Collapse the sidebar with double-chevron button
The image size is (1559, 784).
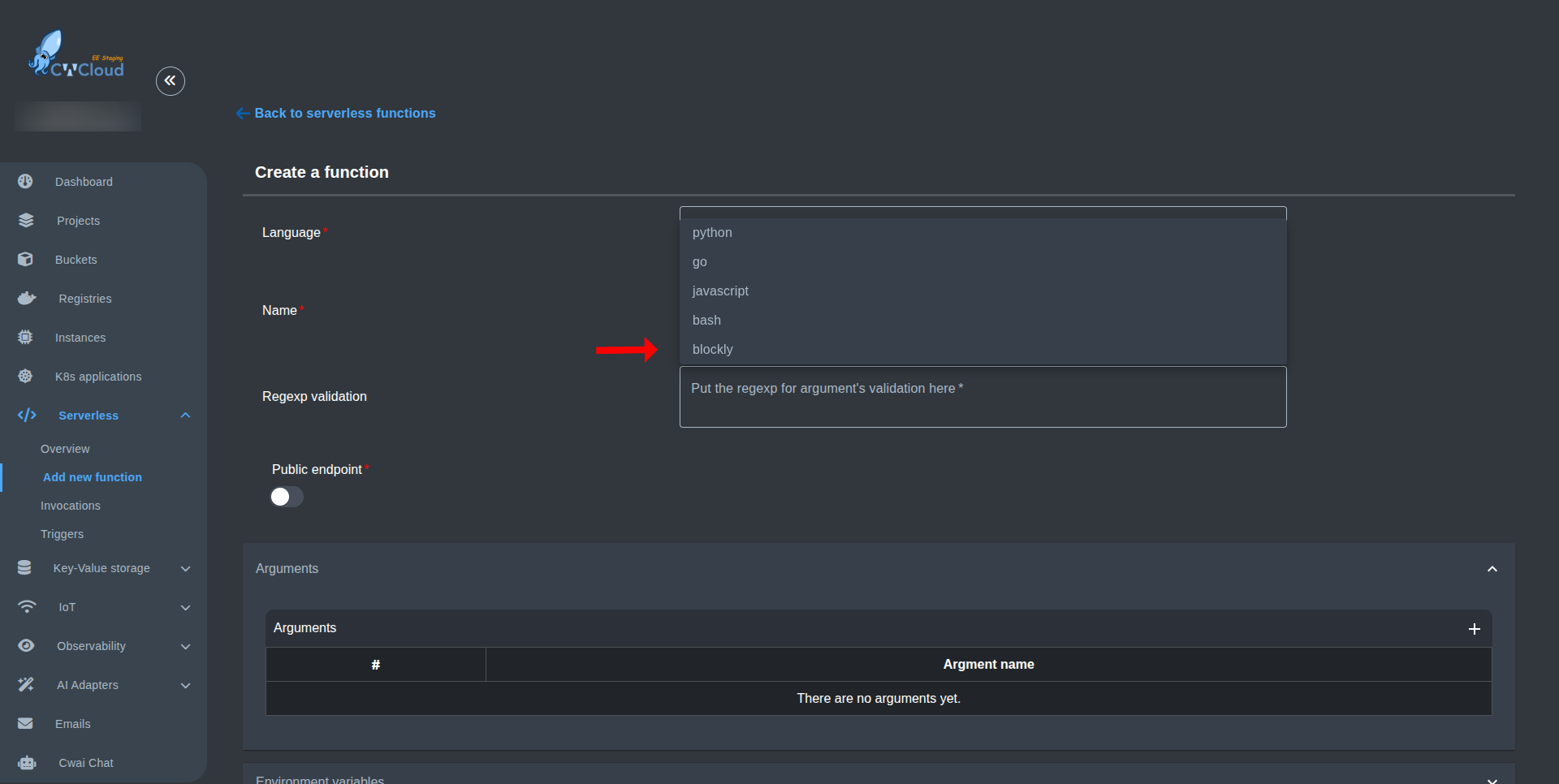coord(171,81)
